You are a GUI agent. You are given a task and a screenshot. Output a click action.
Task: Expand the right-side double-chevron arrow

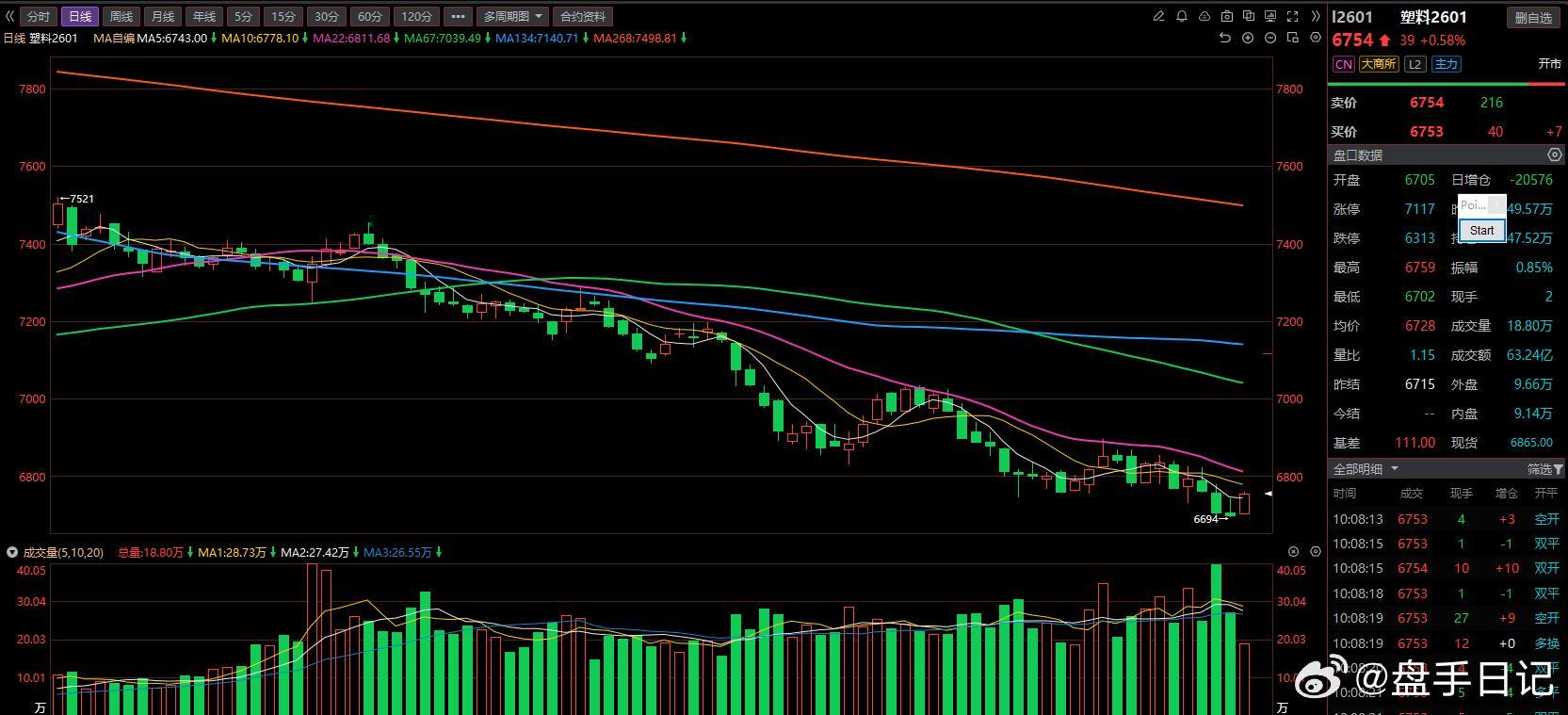[x=1316, y=16]
